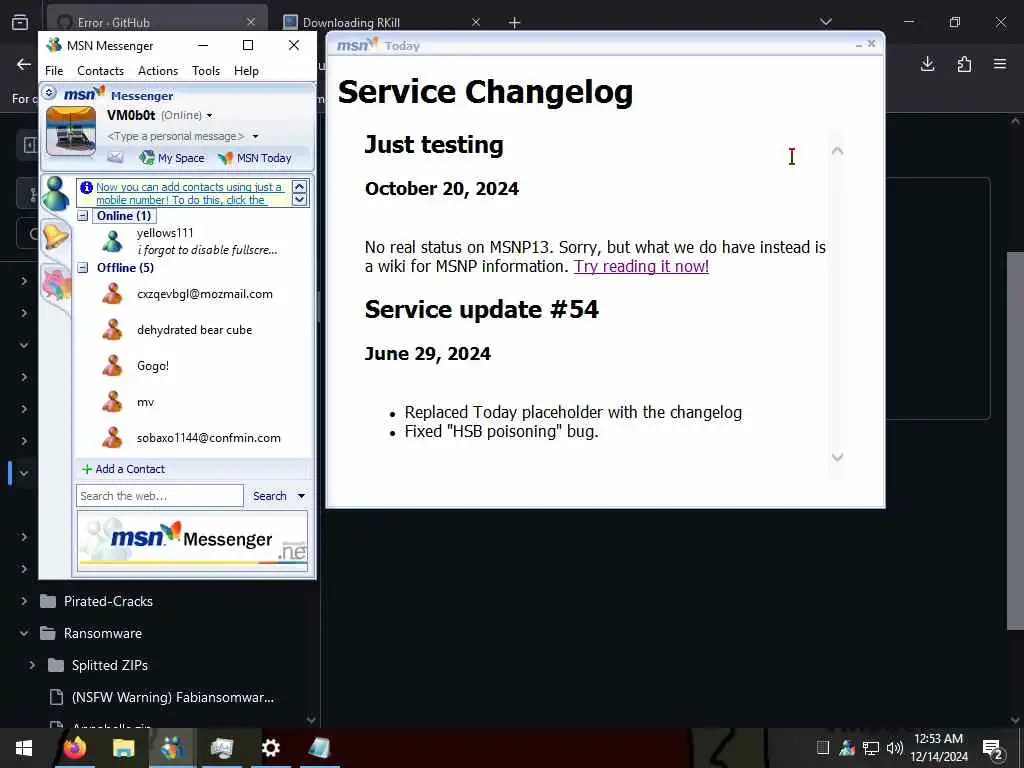Close the MSN Today window
Image resolution: width=1024 pixels, height=768 pixels.
pyautogui.click(x=871, y=44)
